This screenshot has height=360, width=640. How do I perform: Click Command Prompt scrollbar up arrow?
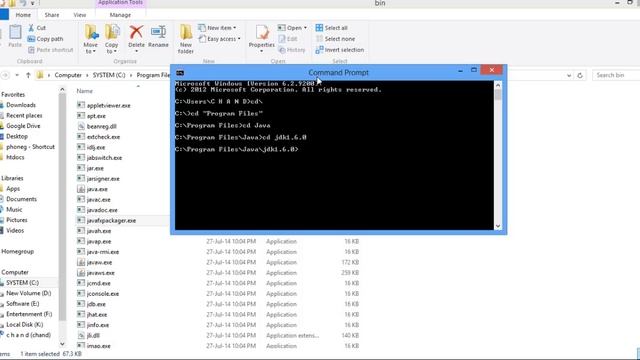pyautogui.click(x=498, y=85)
